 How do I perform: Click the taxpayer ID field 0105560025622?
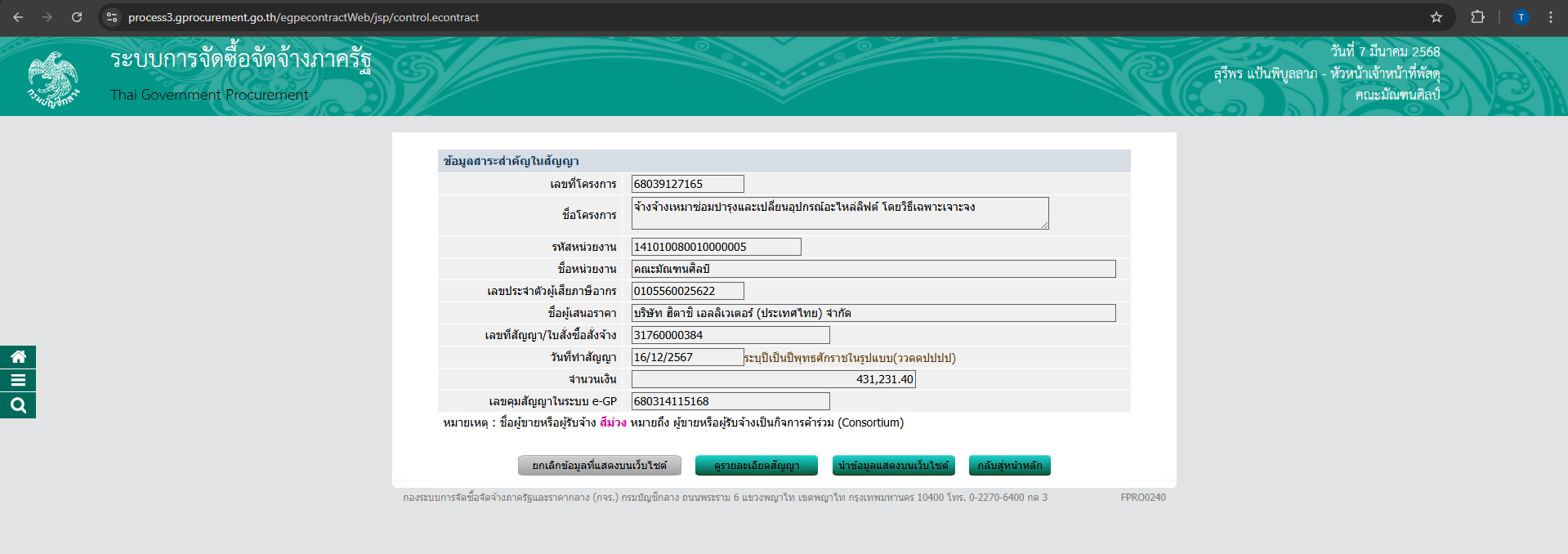pos(688,291)
